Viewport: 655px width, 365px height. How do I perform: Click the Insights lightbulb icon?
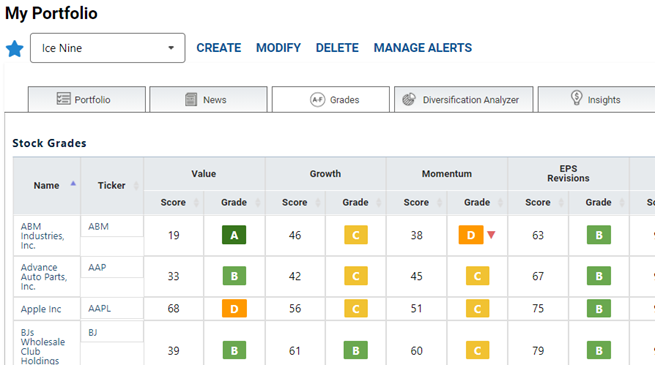[x=576, y=98]
